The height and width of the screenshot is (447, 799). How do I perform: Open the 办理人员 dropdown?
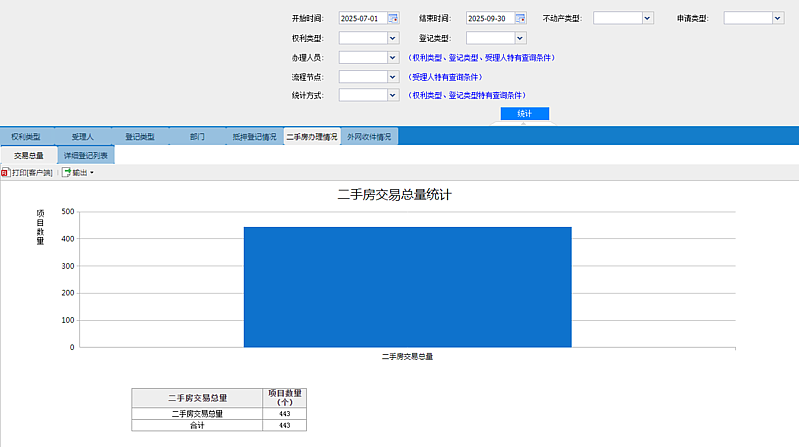(392, 58)
